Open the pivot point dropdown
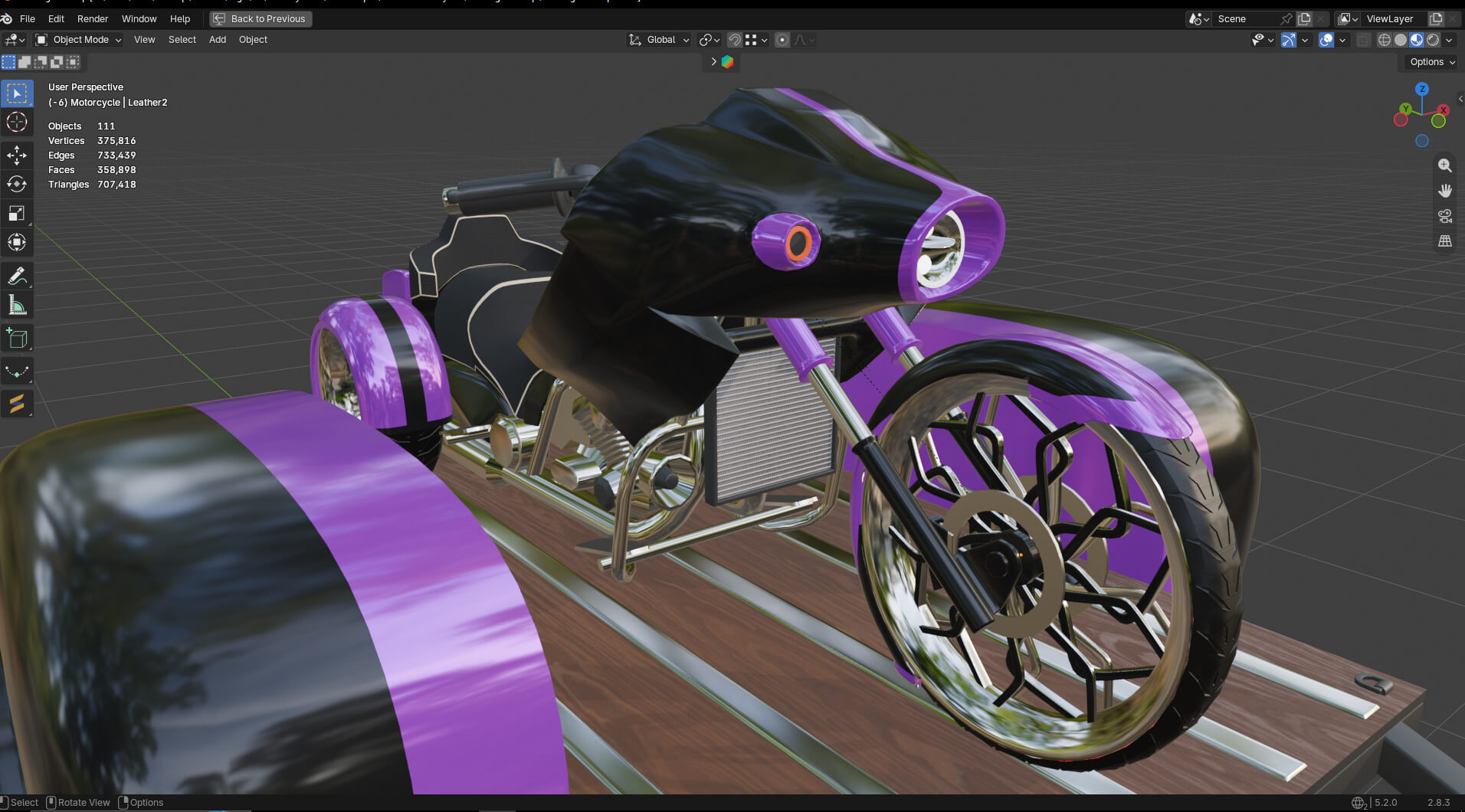 pos(710,40)
